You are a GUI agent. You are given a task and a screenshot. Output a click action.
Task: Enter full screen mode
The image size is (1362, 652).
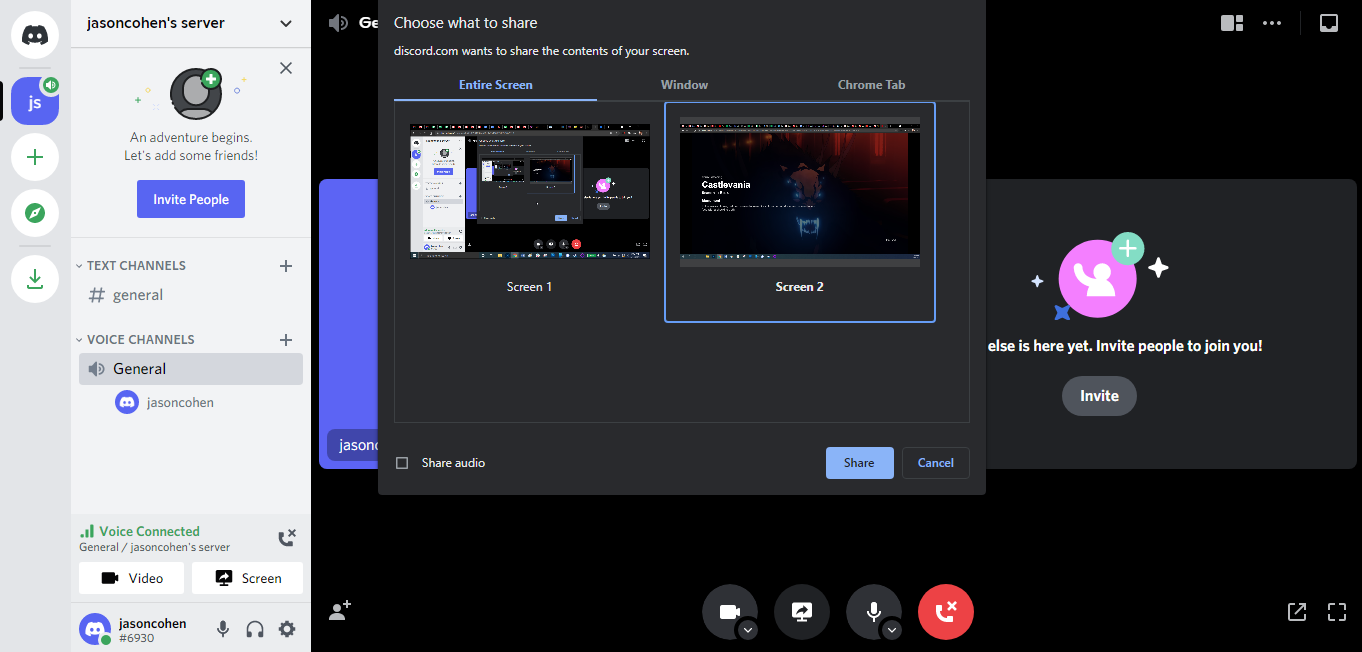[x=1337, y=612]
